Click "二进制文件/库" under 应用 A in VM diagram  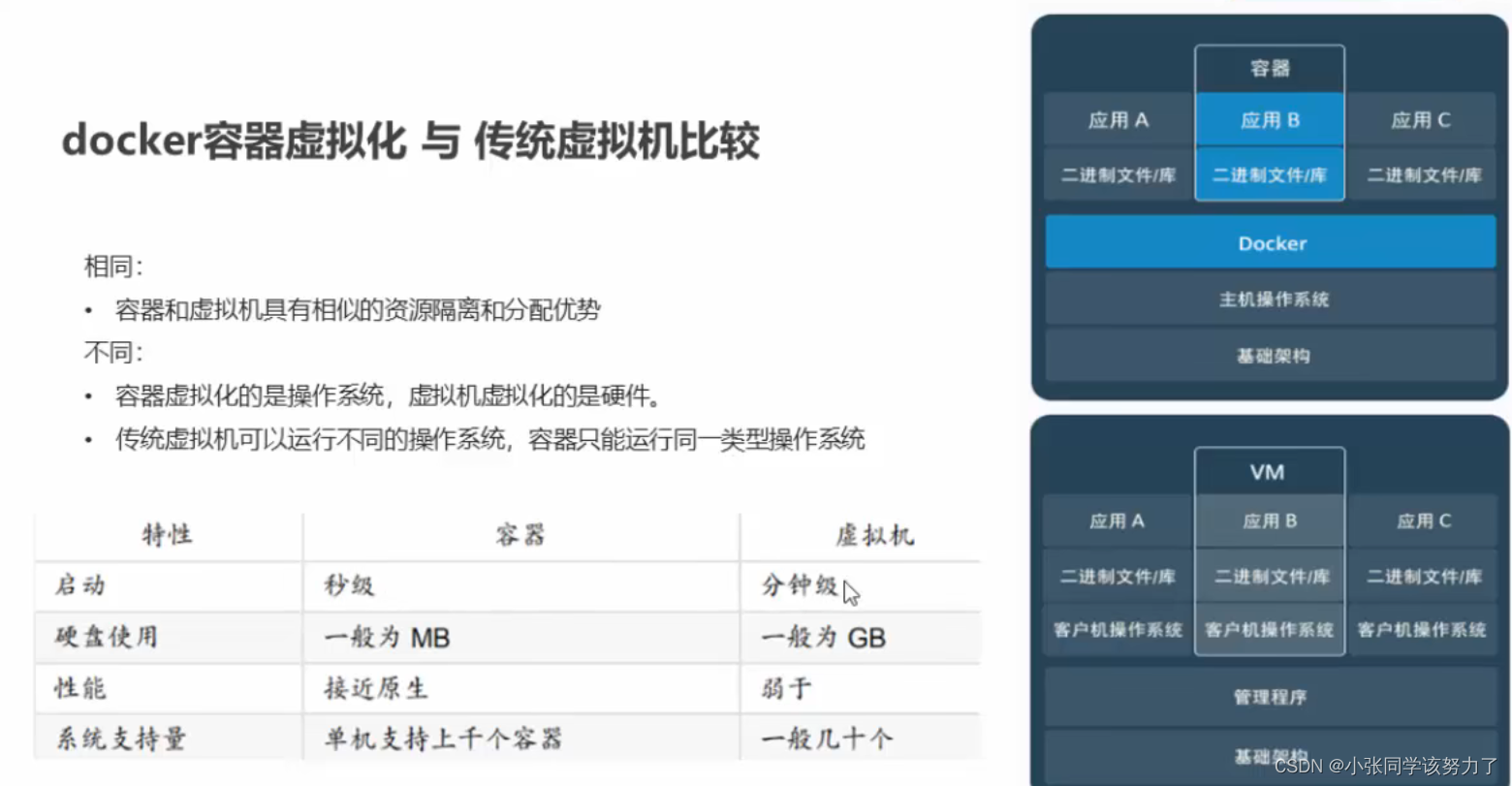(x=1118, y=577)
